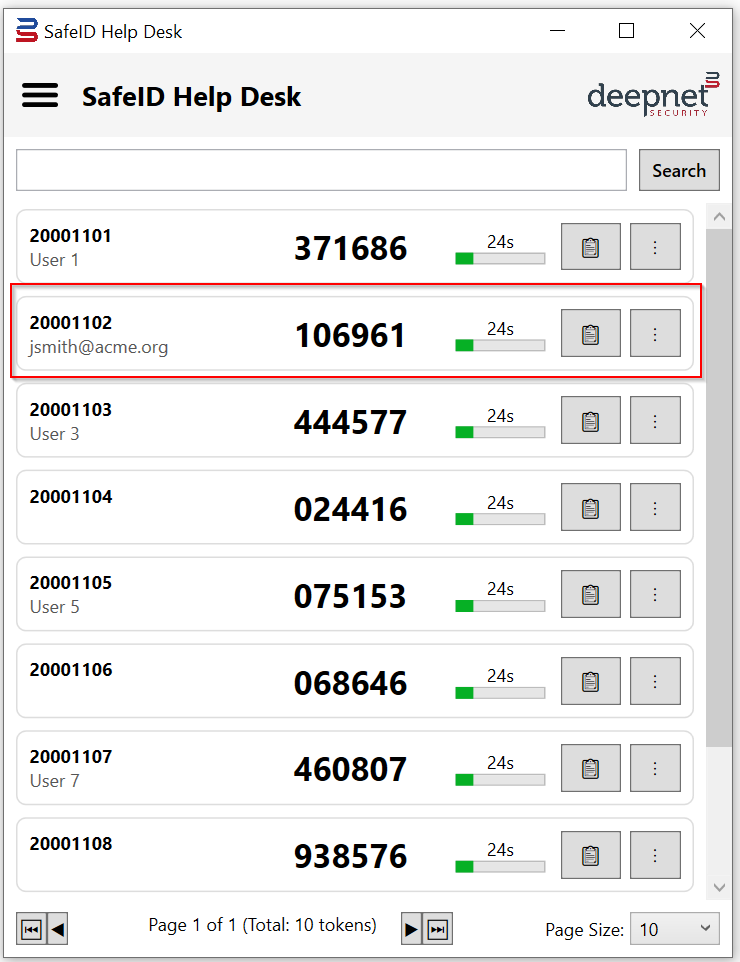The image size is (740, 962).
Task: Copy OTP code for token 20001104
Action: [x=590, y=507]
